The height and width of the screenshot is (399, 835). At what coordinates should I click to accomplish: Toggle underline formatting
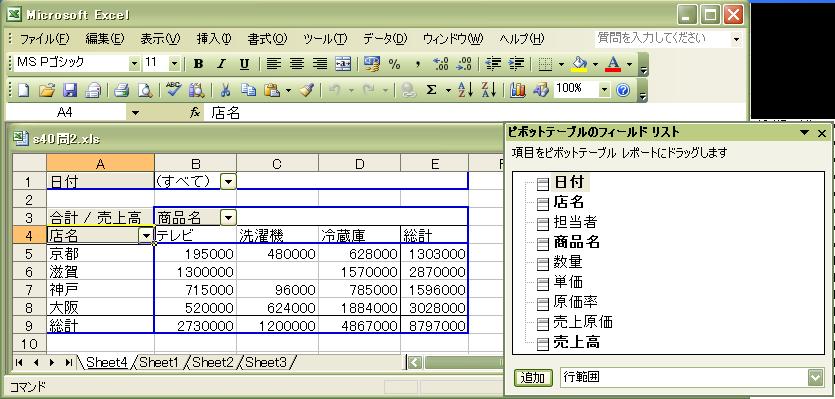coord(244,64)
